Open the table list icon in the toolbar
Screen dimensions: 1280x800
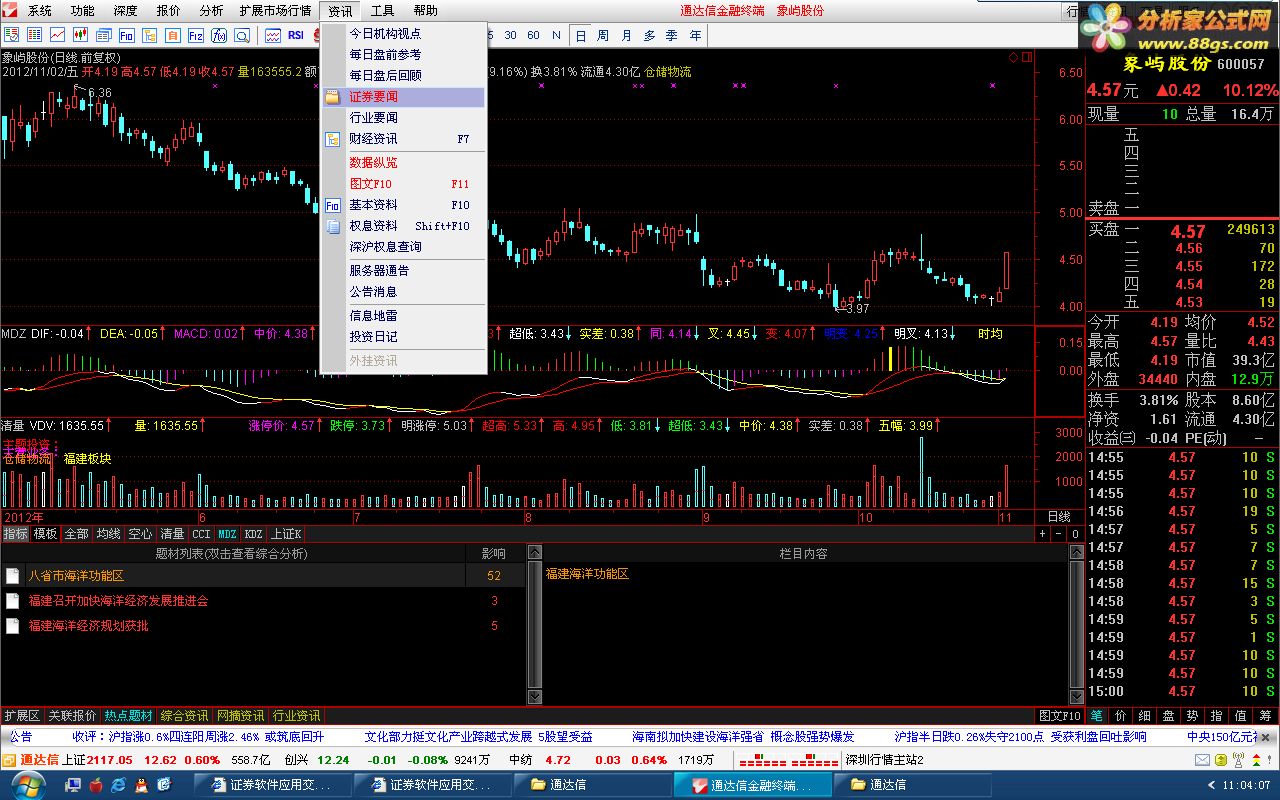coord(35,35)
